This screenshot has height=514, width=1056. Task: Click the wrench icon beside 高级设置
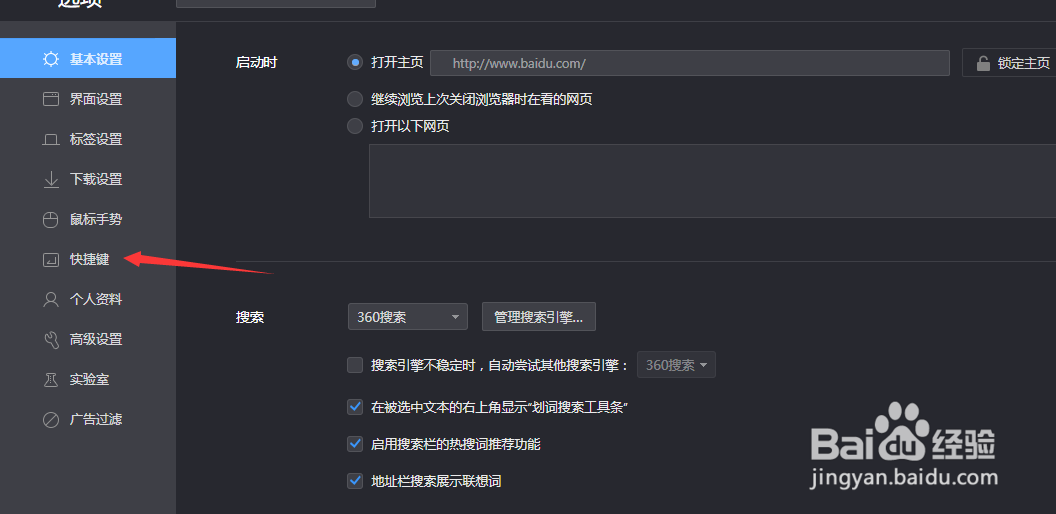51,340
